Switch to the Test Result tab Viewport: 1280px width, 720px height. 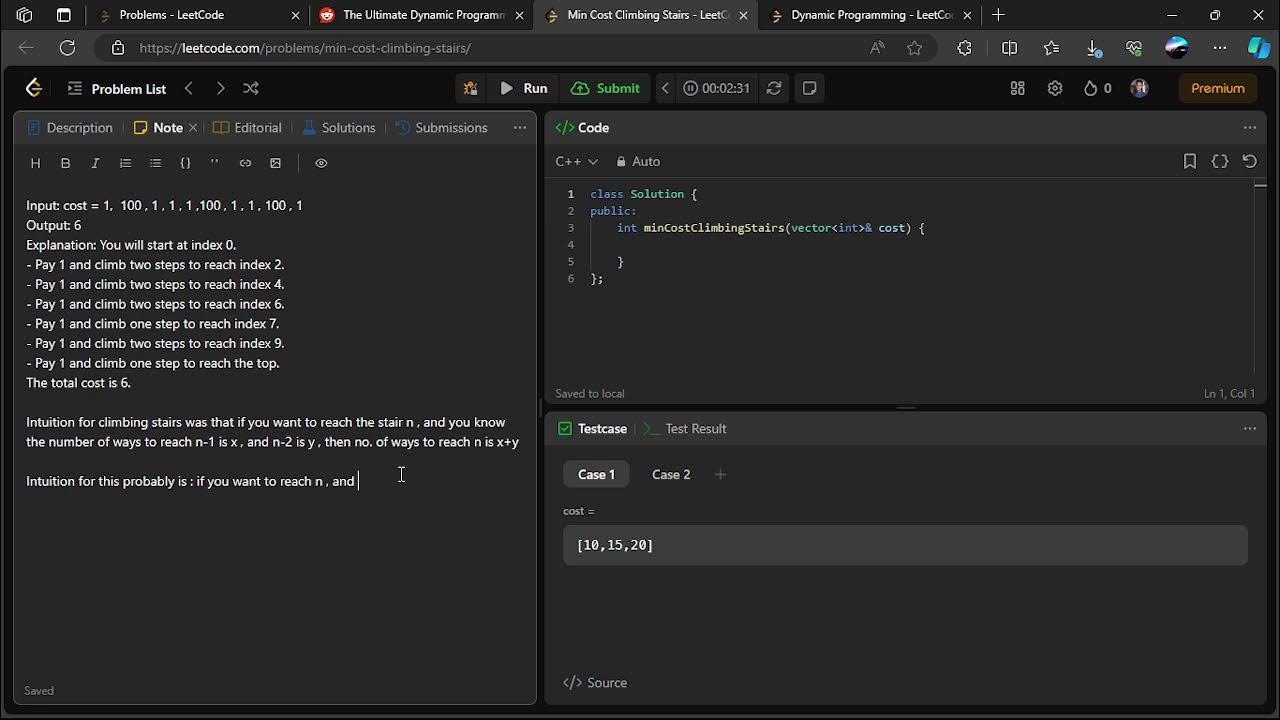tap(685, 428)
